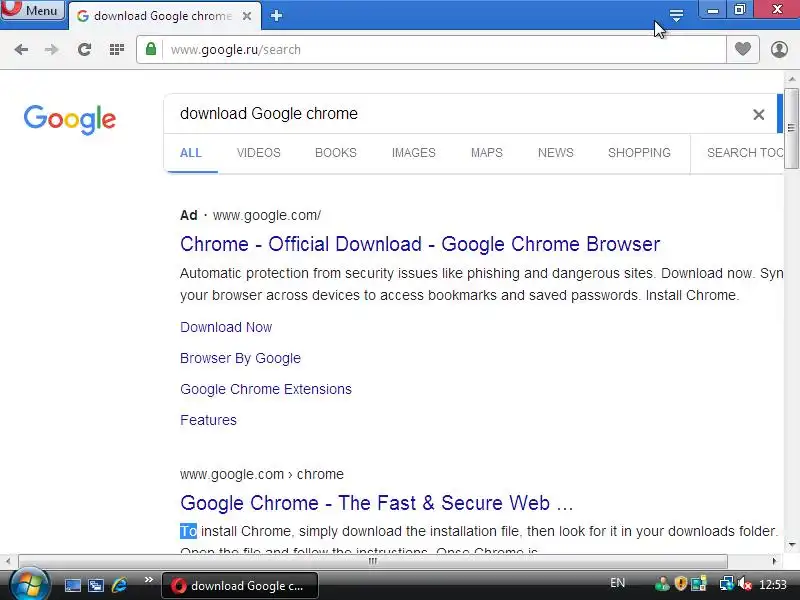
Task: Open Google Chrome - The Fast & Secure Web result
Action: click(x=377, y=503)
